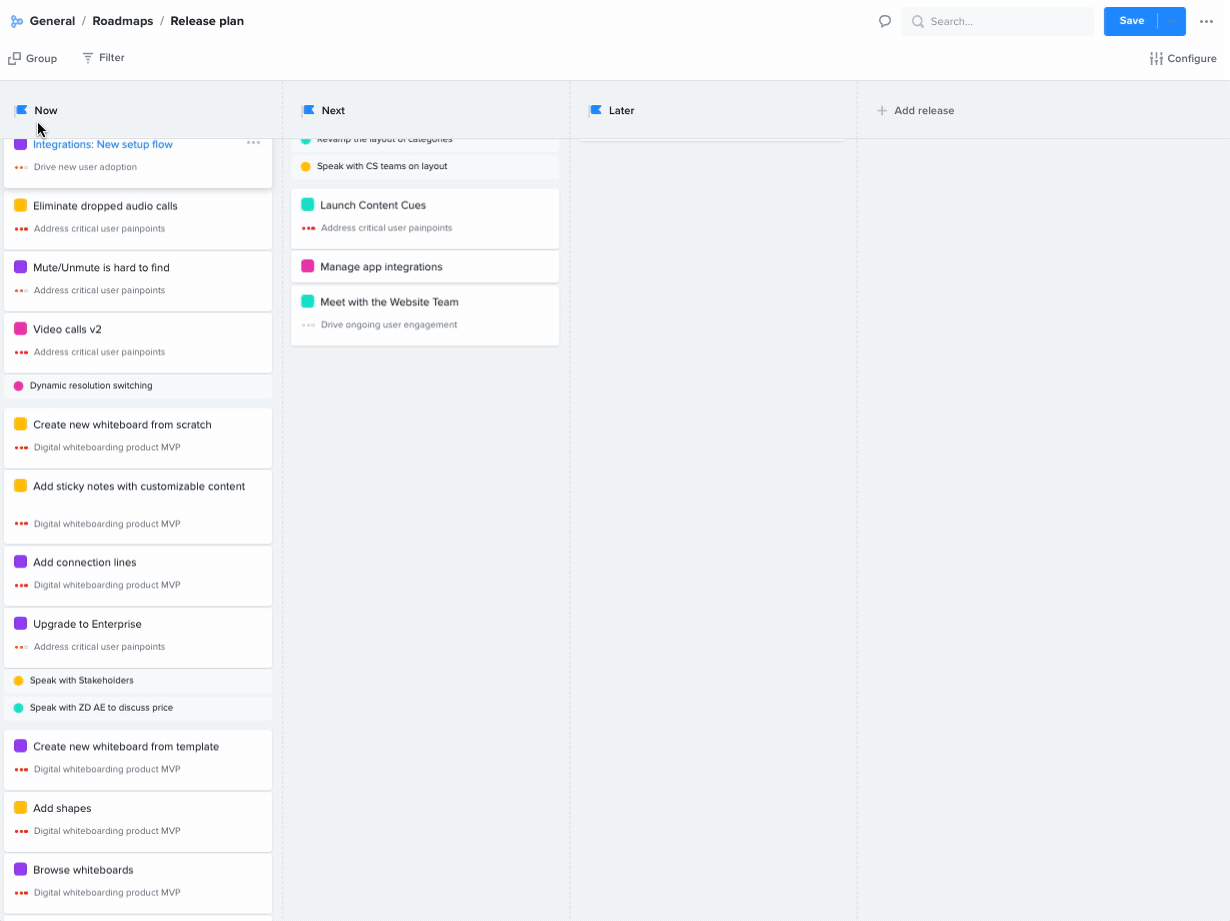Open the comments speech bubble icon

(885, 21)
